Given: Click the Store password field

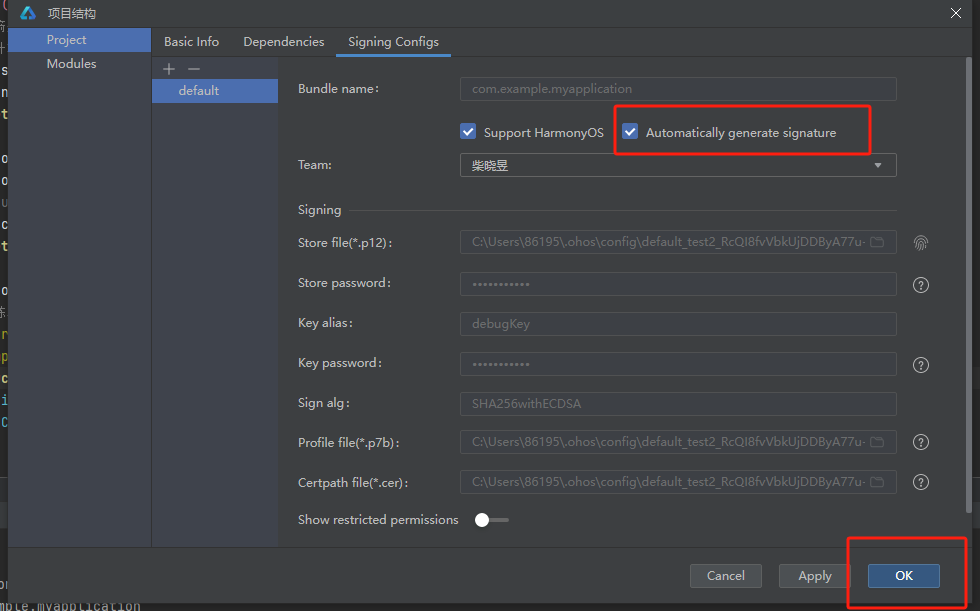Looking at the screenshot, I should (678, 284).
